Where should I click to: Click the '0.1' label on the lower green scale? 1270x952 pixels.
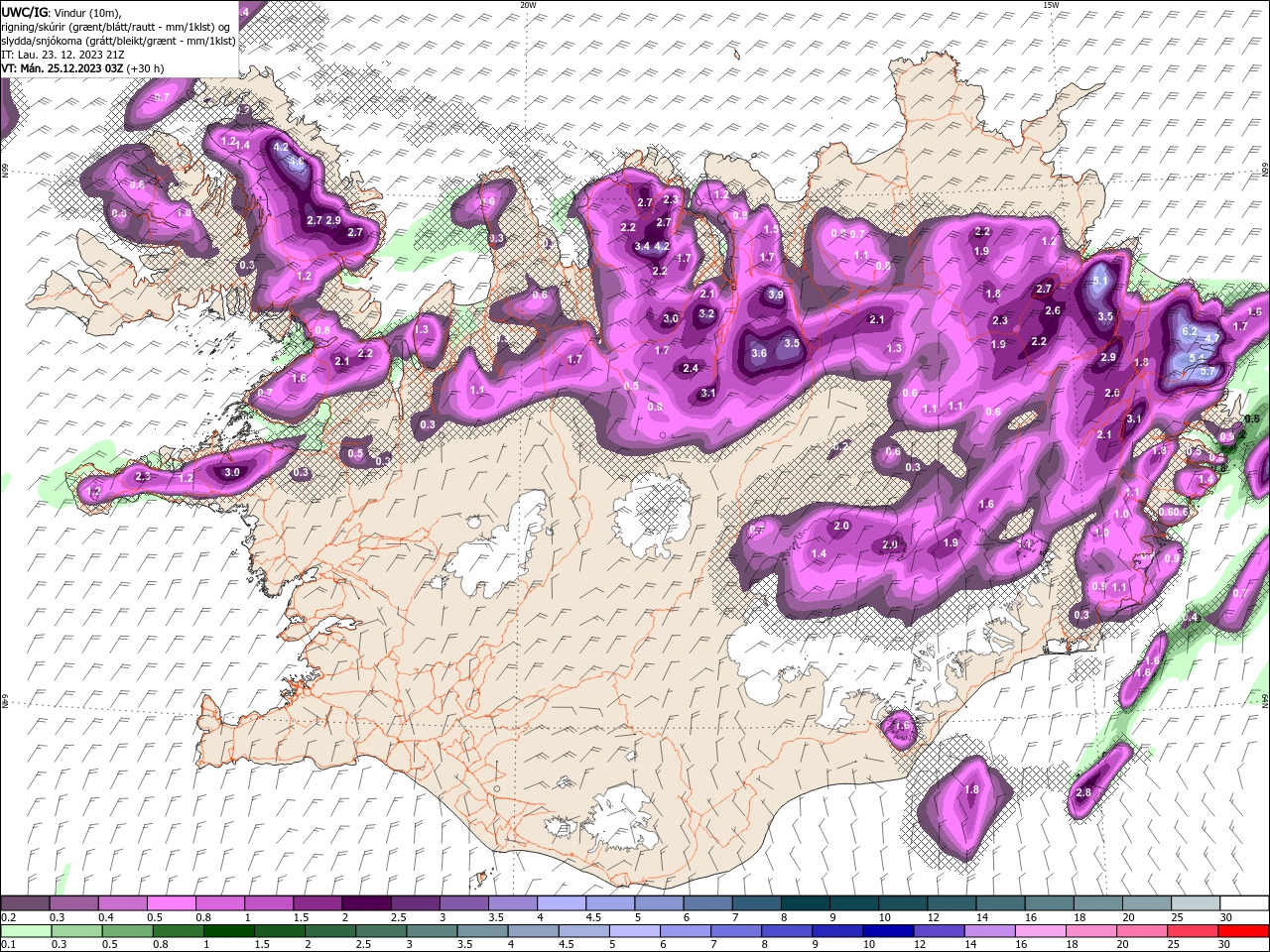click(8, 944)
